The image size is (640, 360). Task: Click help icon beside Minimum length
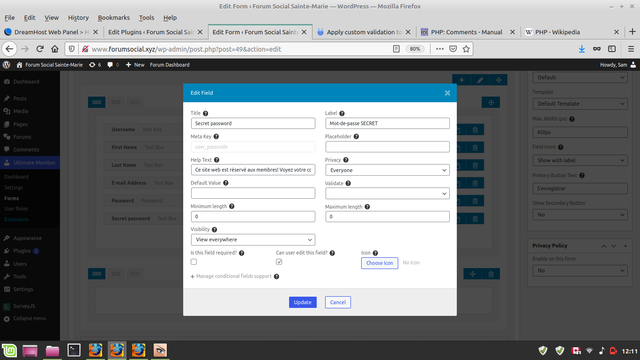tap(232, 207)
